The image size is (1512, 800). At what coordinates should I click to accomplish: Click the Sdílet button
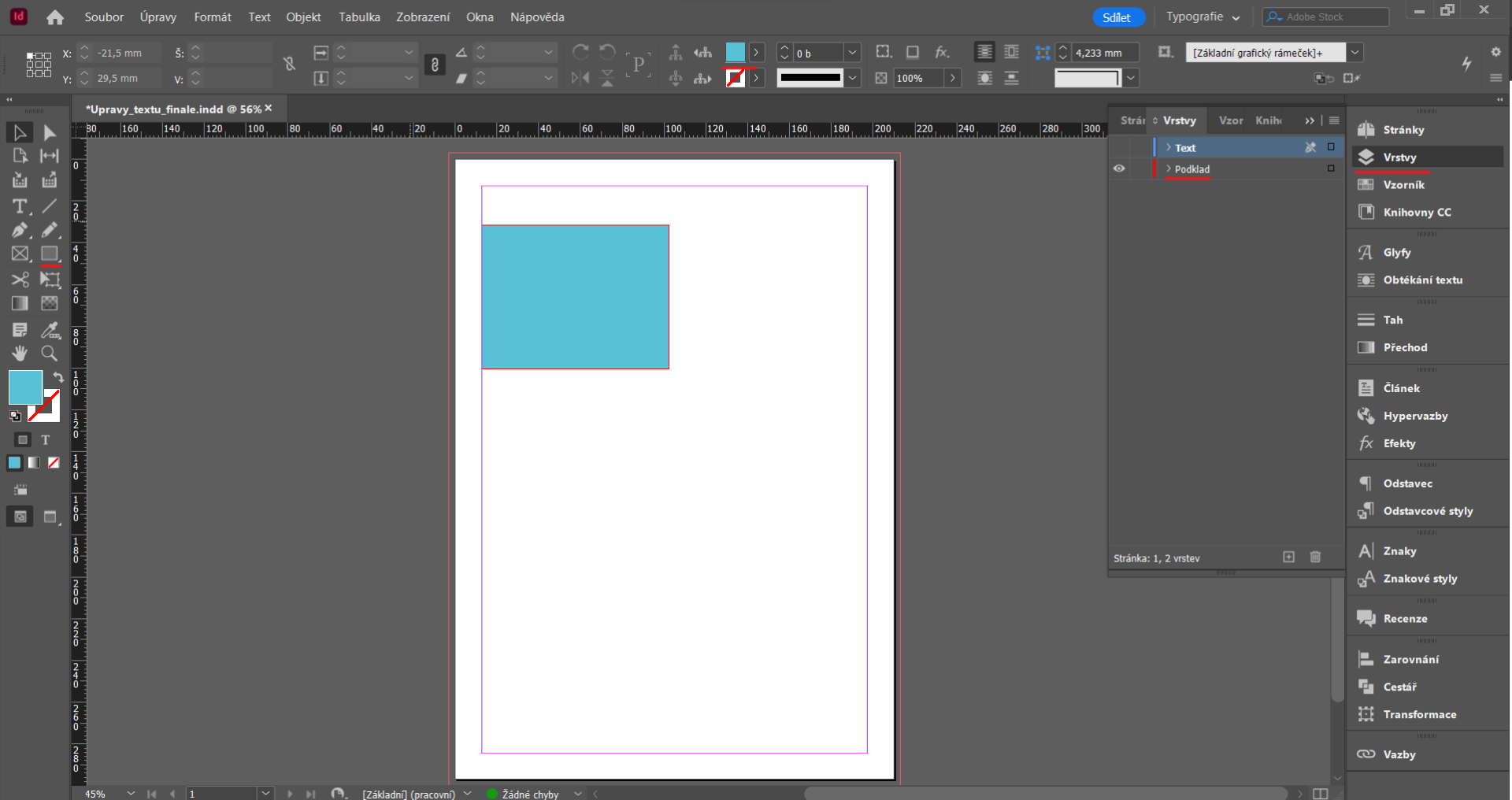click(1117, 17)
